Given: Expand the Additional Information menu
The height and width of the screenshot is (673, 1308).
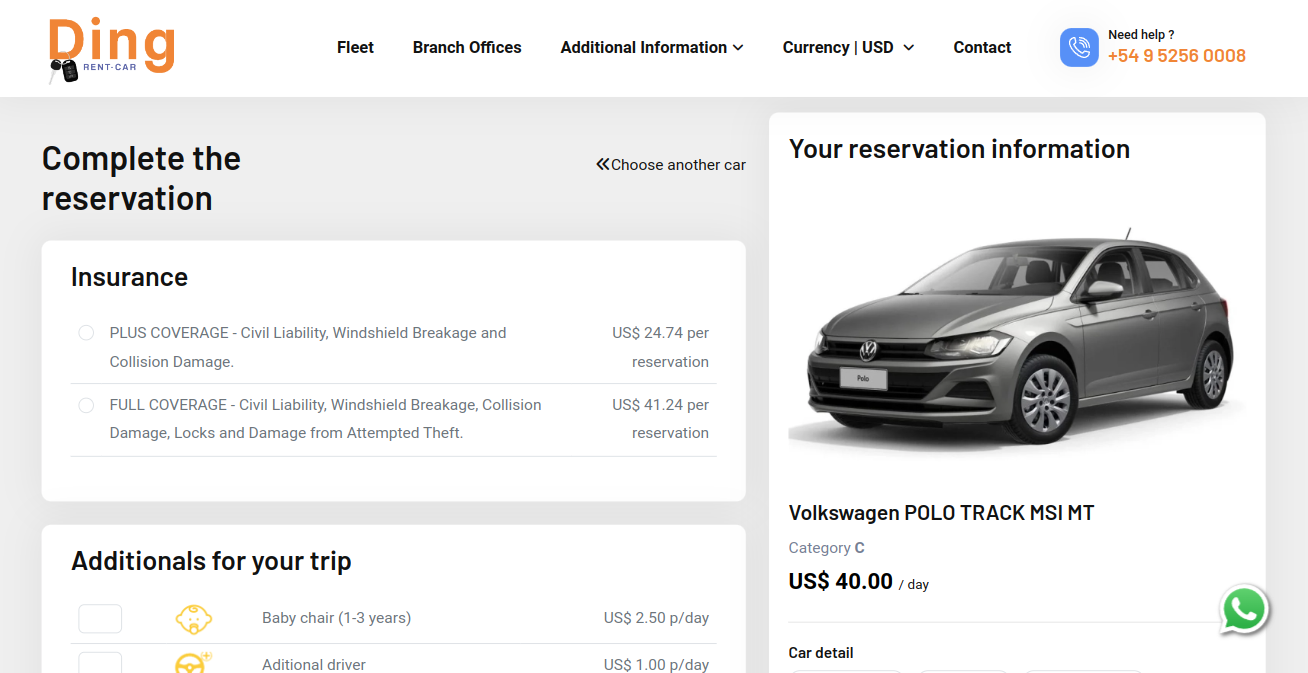Looking at the screenshot, I should 652,47.
